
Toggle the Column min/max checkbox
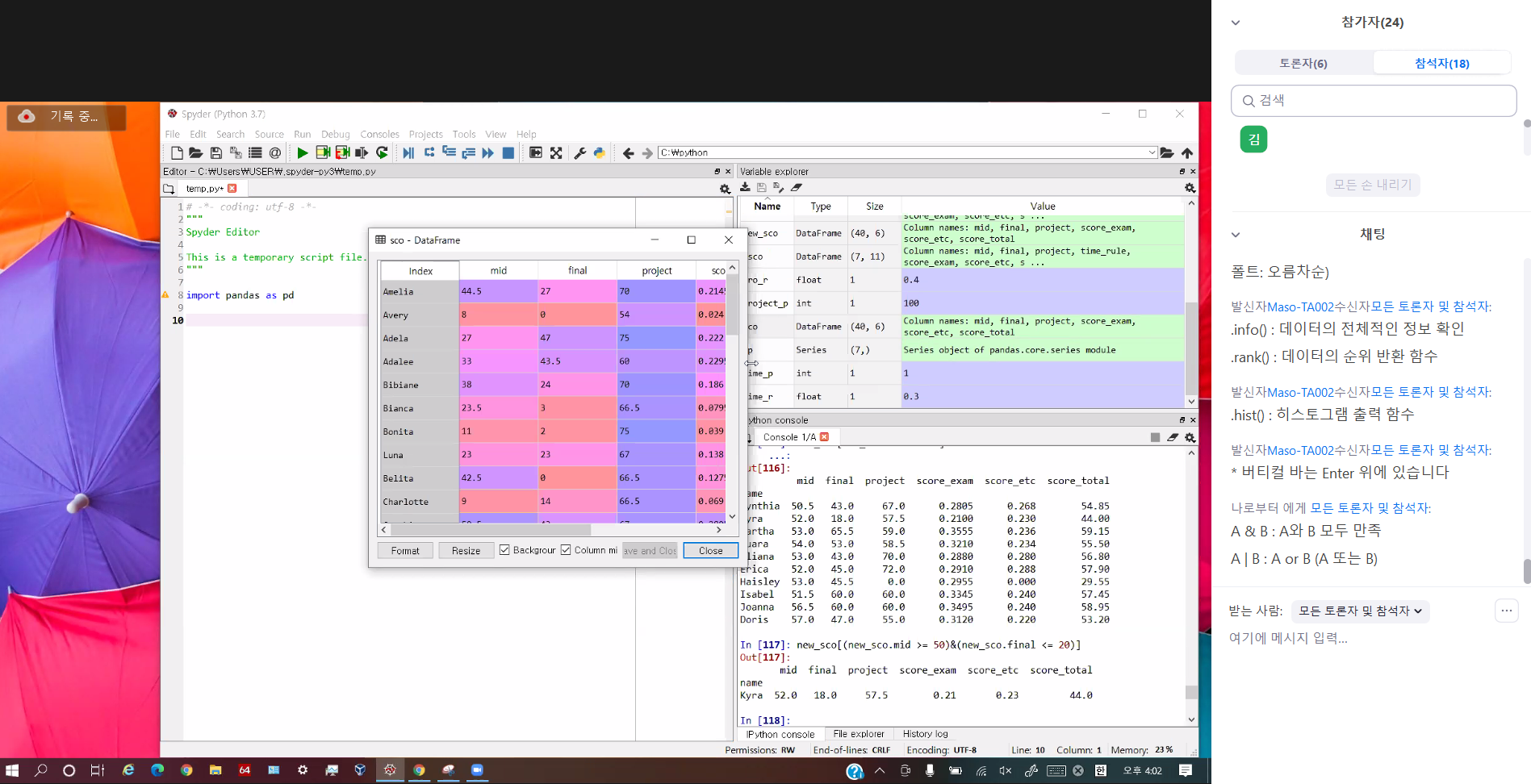(566, 550)
